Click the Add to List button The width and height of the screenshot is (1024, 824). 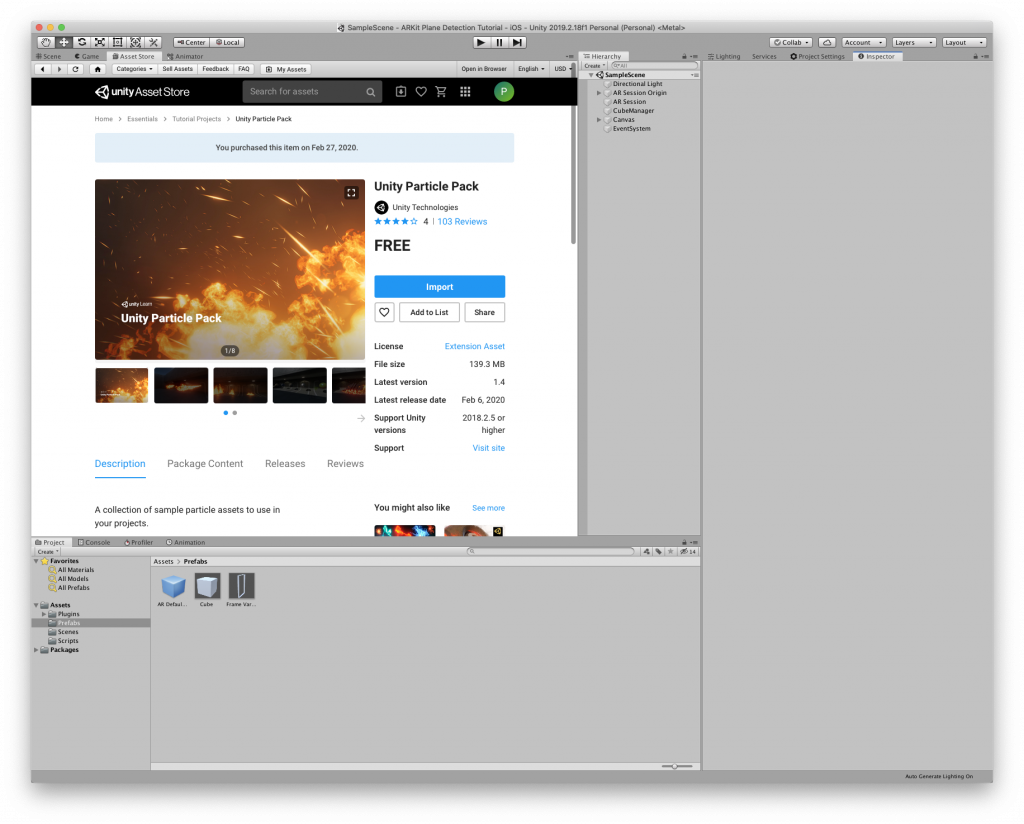(430, 313)
